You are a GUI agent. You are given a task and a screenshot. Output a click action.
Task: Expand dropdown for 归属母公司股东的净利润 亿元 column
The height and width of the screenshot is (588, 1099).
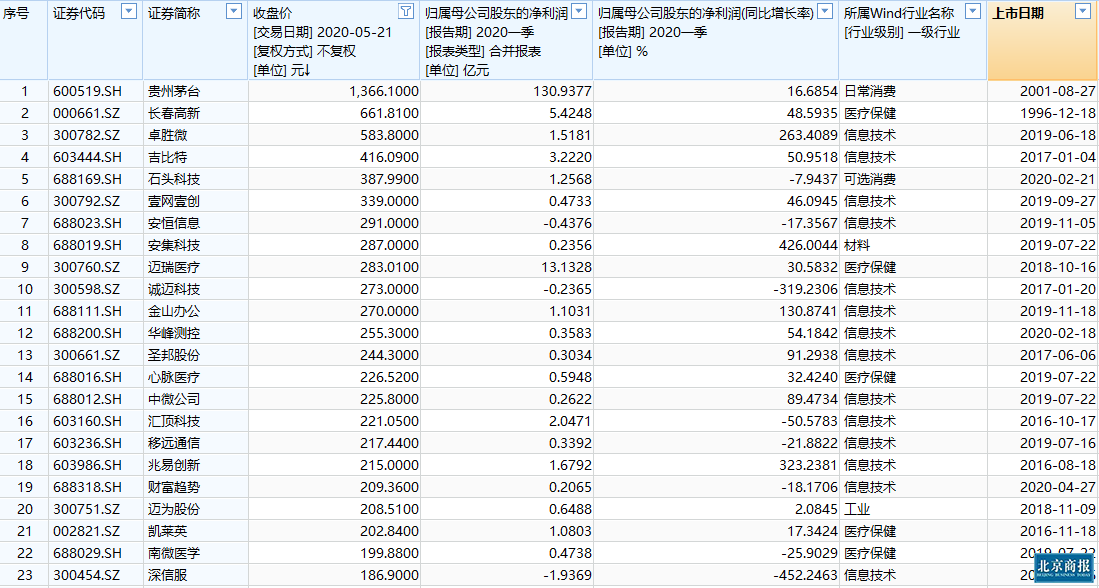tap(579, 11)
